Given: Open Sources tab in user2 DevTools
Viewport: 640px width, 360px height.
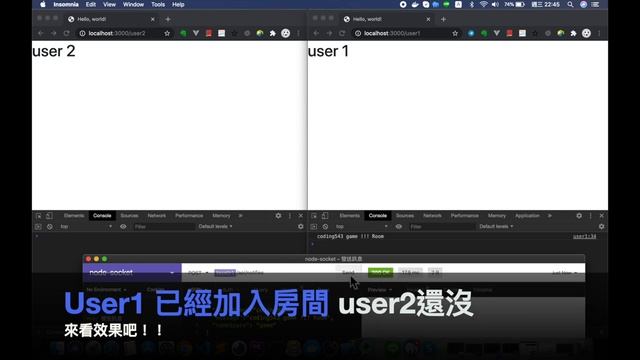Looking at the screenshot, I should [129, 216].
